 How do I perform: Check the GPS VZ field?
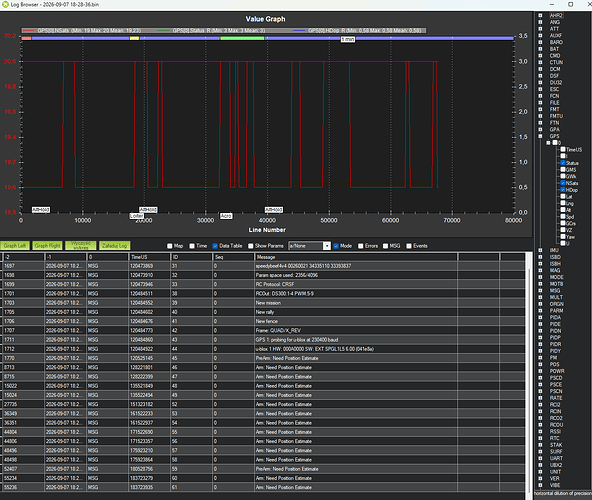[x=563, y=230]
